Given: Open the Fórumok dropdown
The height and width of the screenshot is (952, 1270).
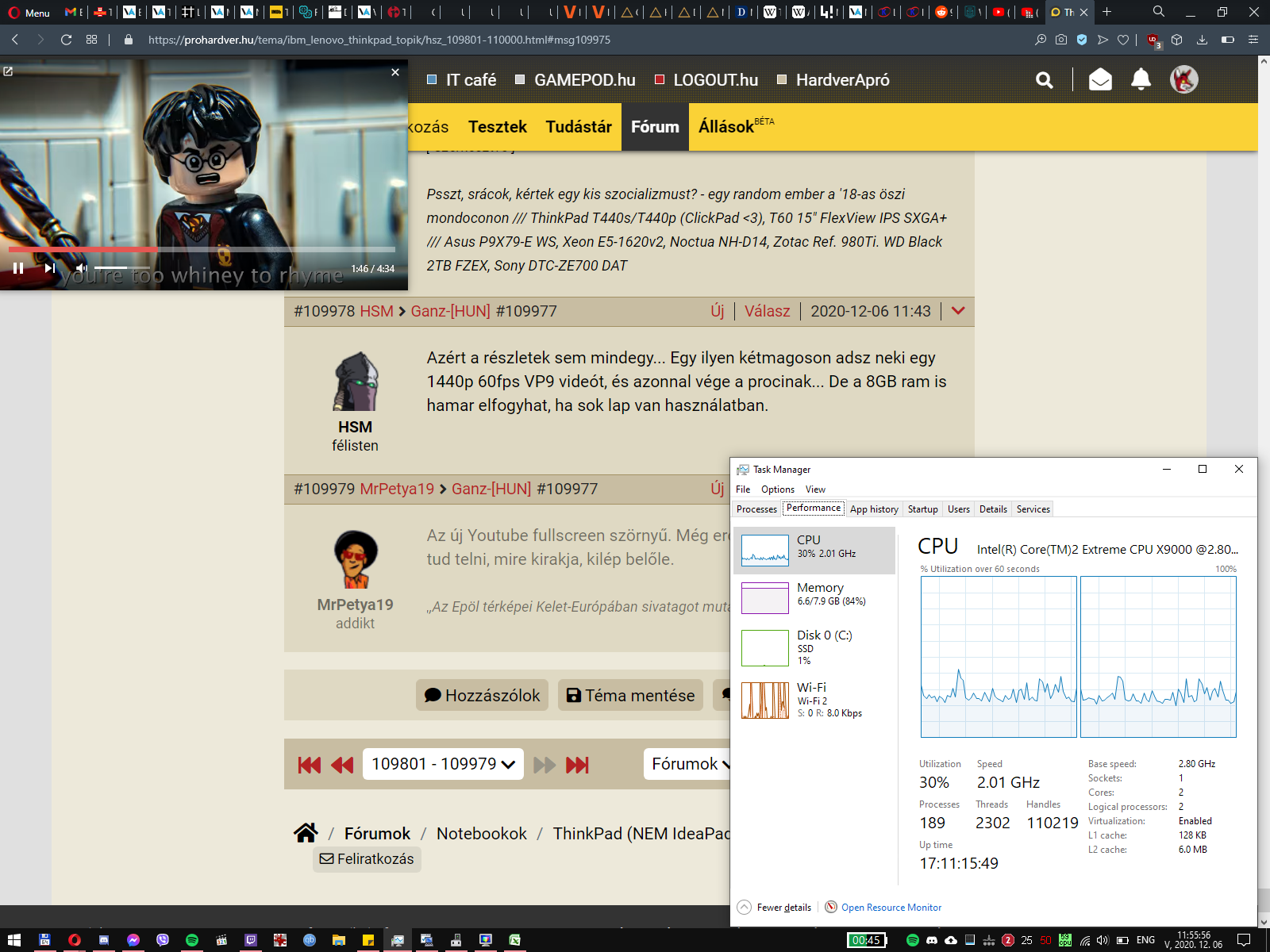Looking at the screenshot, I should pos(689,764).
